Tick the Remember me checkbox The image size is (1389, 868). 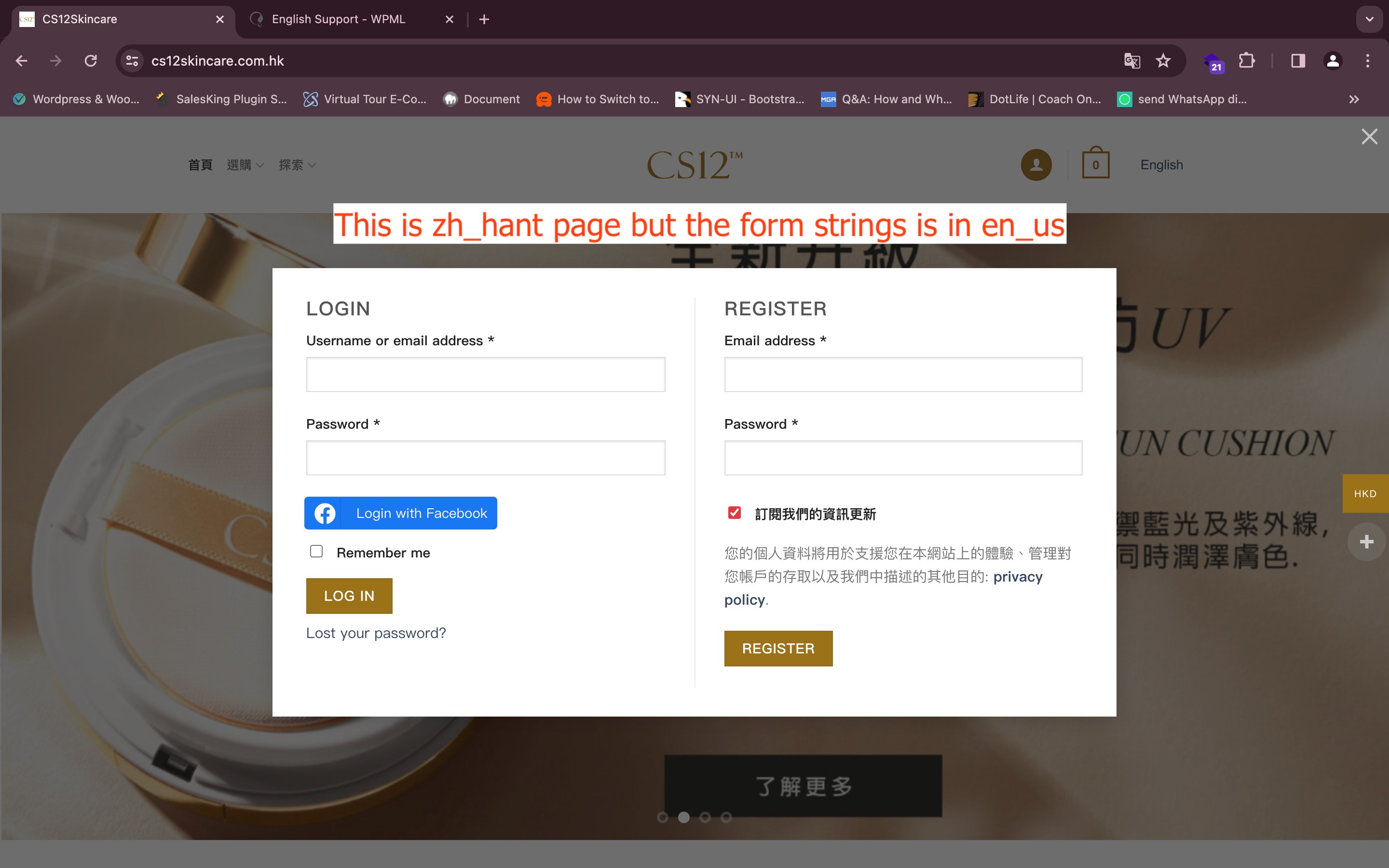tap(316, 551)
